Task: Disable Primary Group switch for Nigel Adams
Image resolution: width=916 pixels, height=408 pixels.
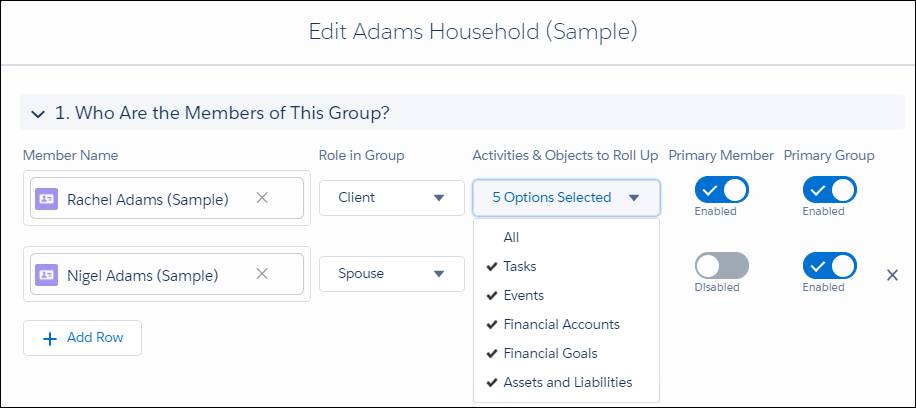Action: point(830,266)
